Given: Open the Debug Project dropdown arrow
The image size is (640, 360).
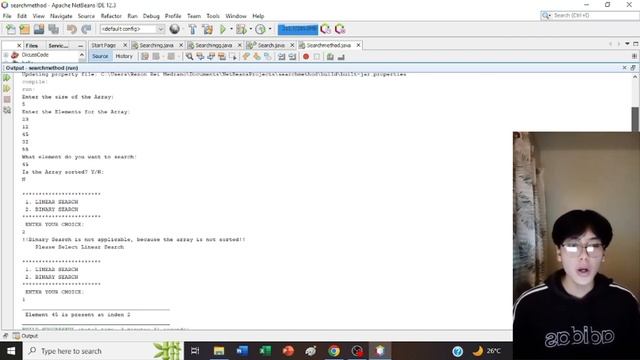Looking at the screenshot, I should (251, 29).
